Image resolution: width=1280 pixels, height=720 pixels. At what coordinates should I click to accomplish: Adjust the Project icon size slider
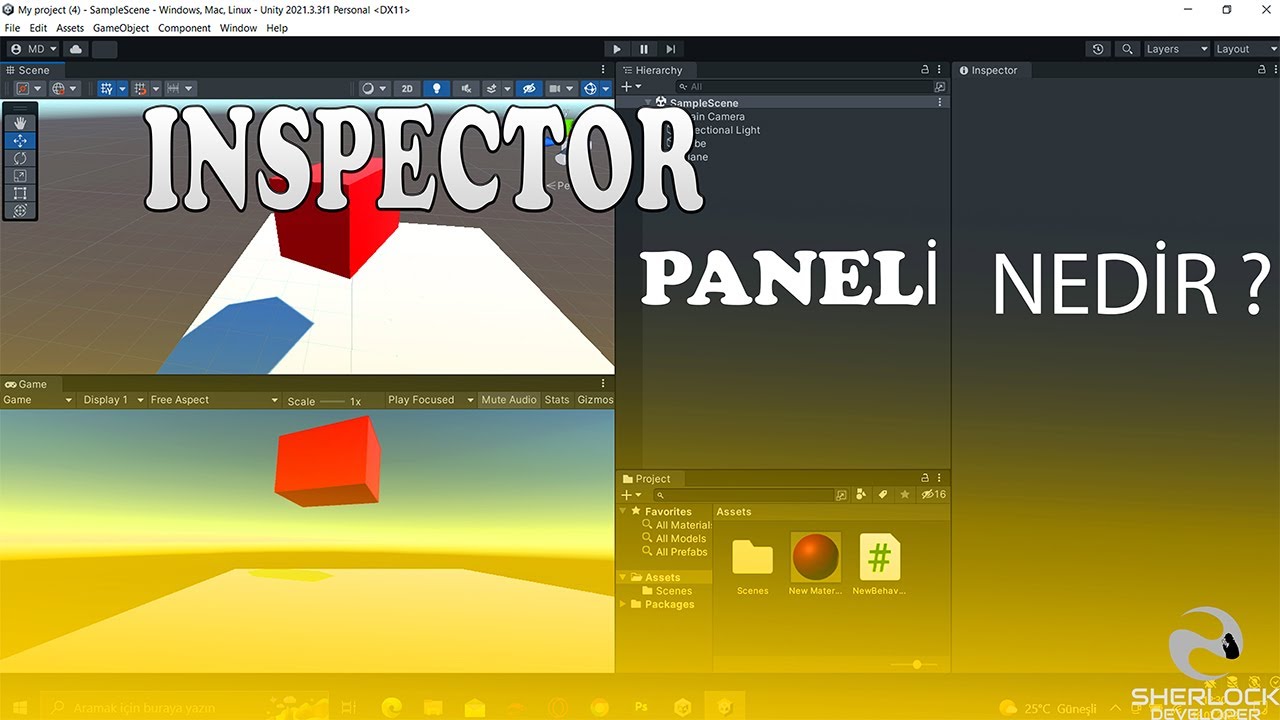pyautogui.click(x=915, y=664)
